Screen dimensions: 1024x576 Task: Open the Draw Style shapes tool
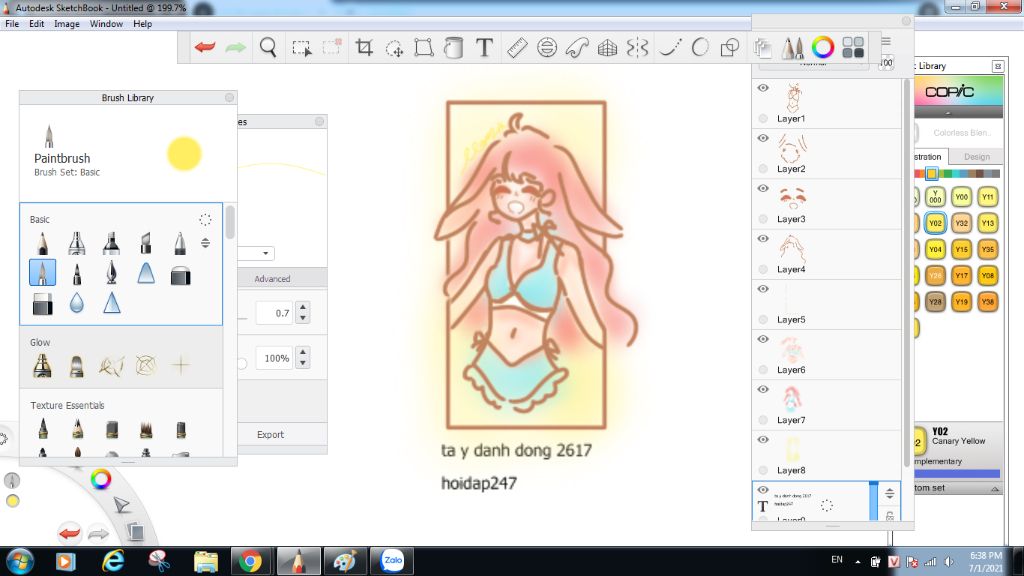click(729, 48)
